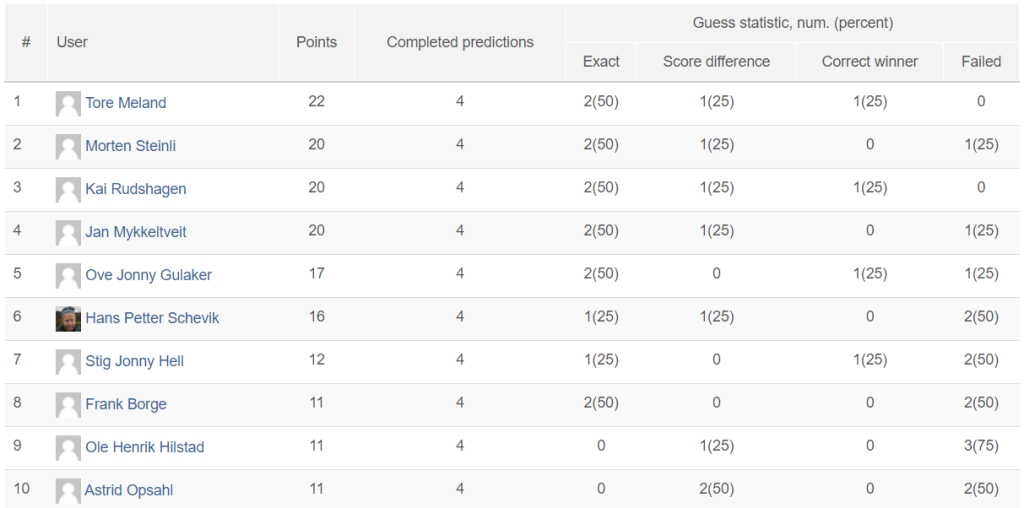The width and height of the screenshot is (1024, 508).
Task: Click Stig Jonny Hell's avatar icon
Action: tap(68, 362)
